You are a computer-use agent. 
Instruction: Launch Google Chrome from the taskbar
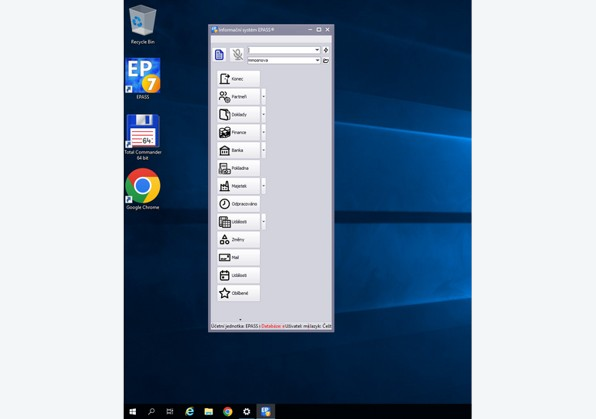click(x=228, y=411)
